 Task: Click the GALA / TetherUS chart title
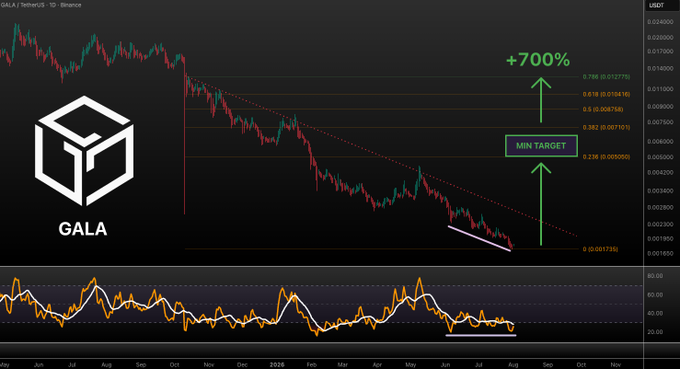pyautogui.click(x=41, y=5)
